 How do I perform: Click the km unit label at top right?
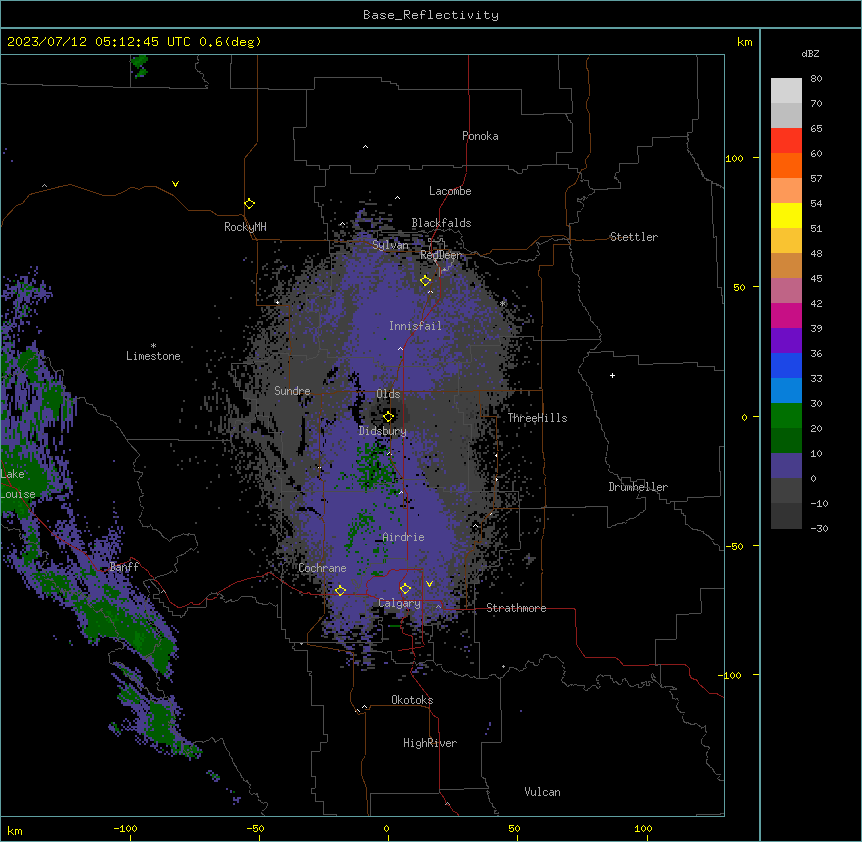[x=745, y=42]
